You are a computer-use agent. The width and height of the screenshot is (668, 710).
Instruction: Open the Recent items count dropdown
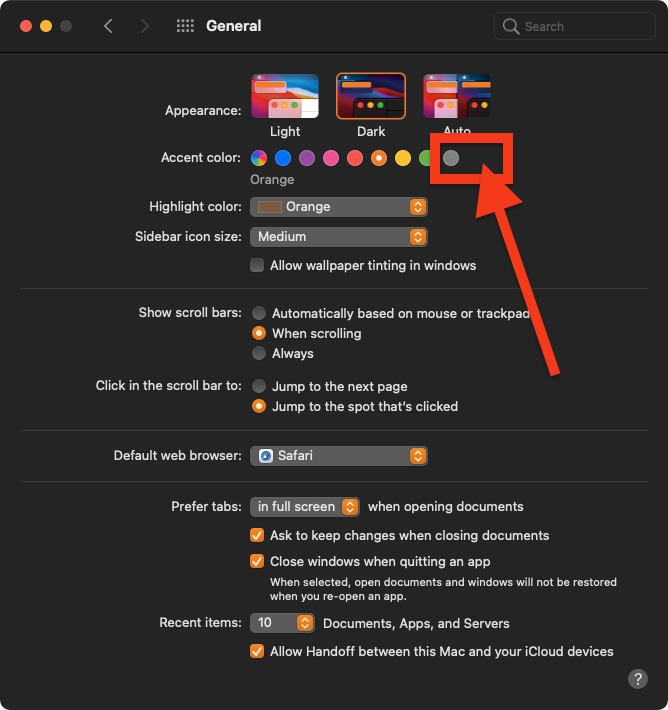(x=282, y=623)
